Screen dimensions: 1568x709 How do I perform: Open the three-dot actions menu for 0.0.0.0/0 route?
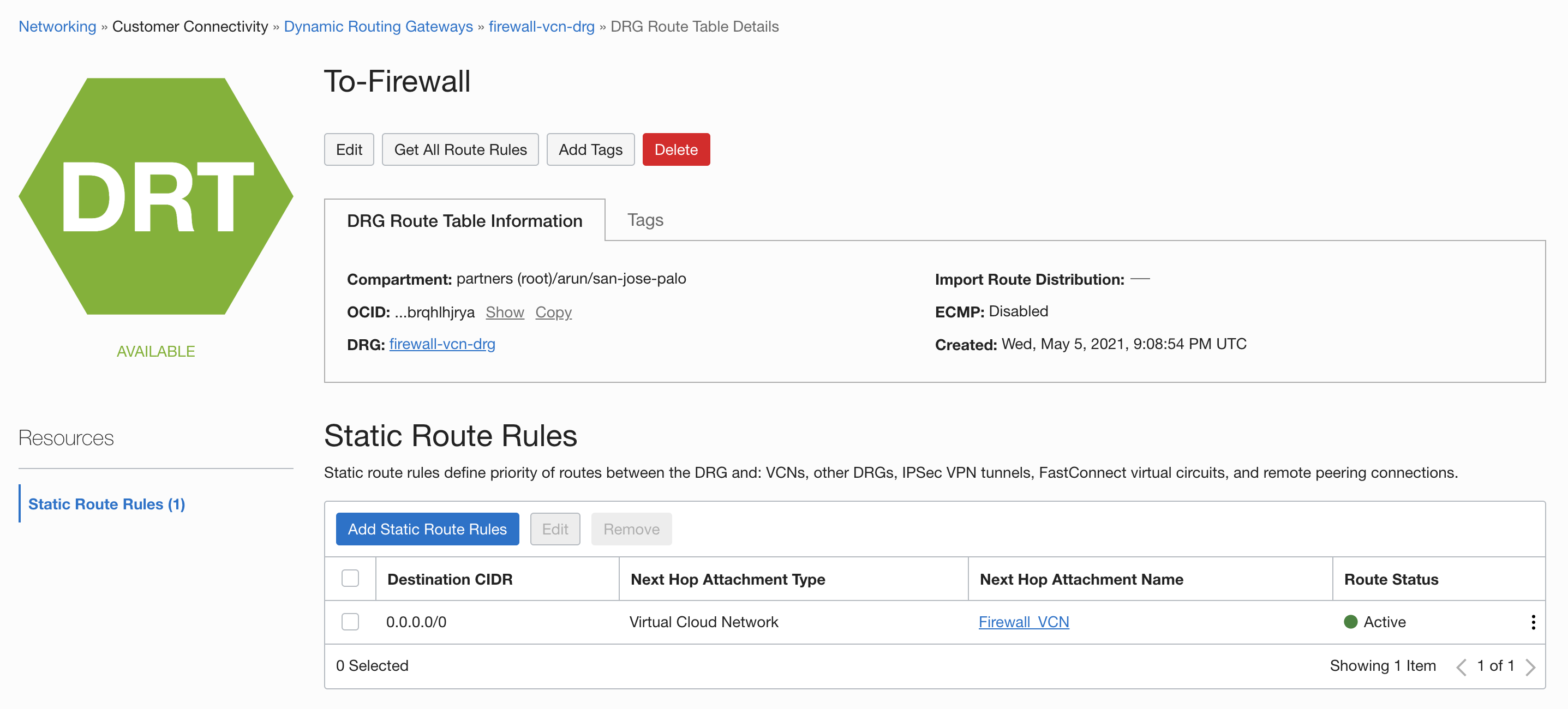pyautogui.click(x=1532, y=622)
